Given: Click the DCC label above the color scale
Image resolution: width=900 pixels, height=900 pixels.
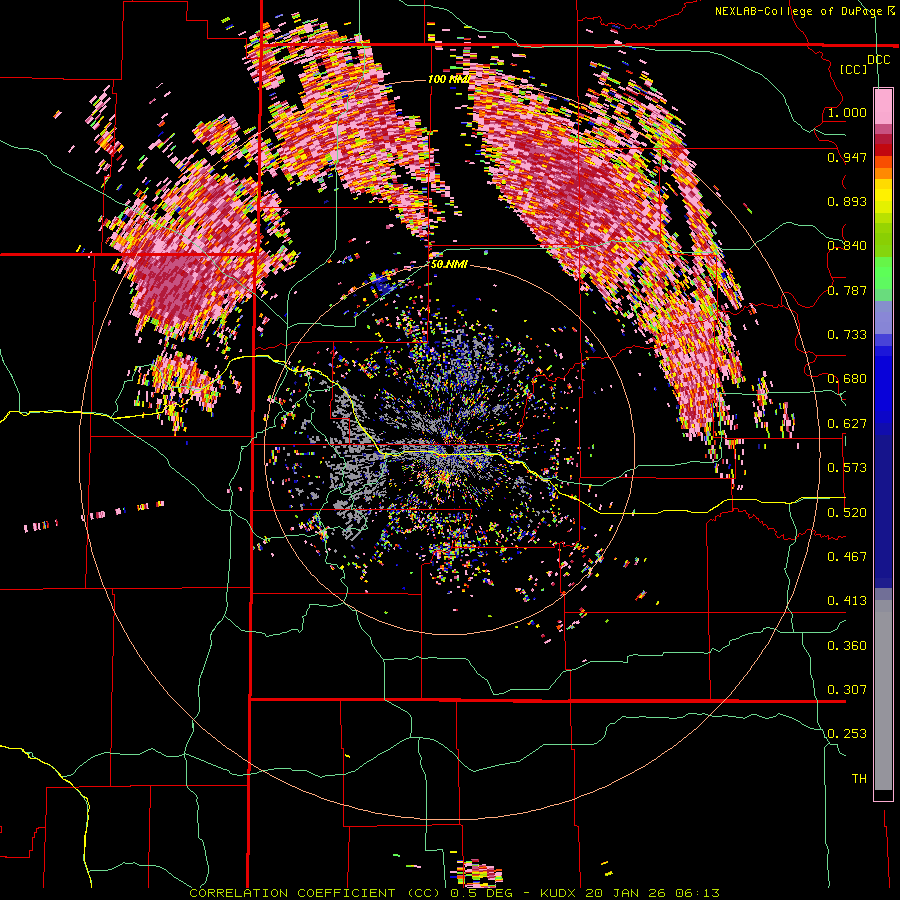Looking at the screenshot, I should [x=878, y=60].
